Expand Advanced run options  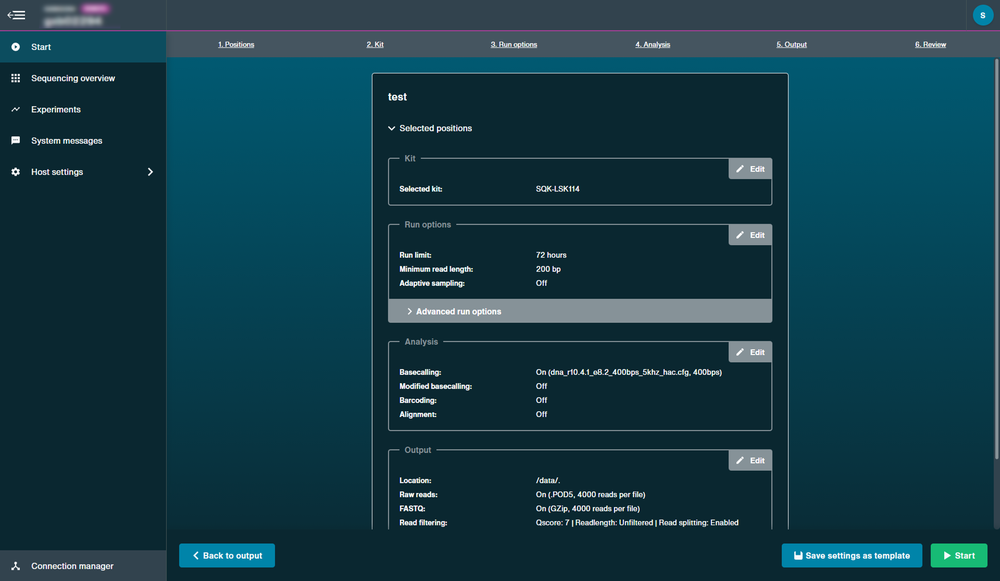pos(580,311)
